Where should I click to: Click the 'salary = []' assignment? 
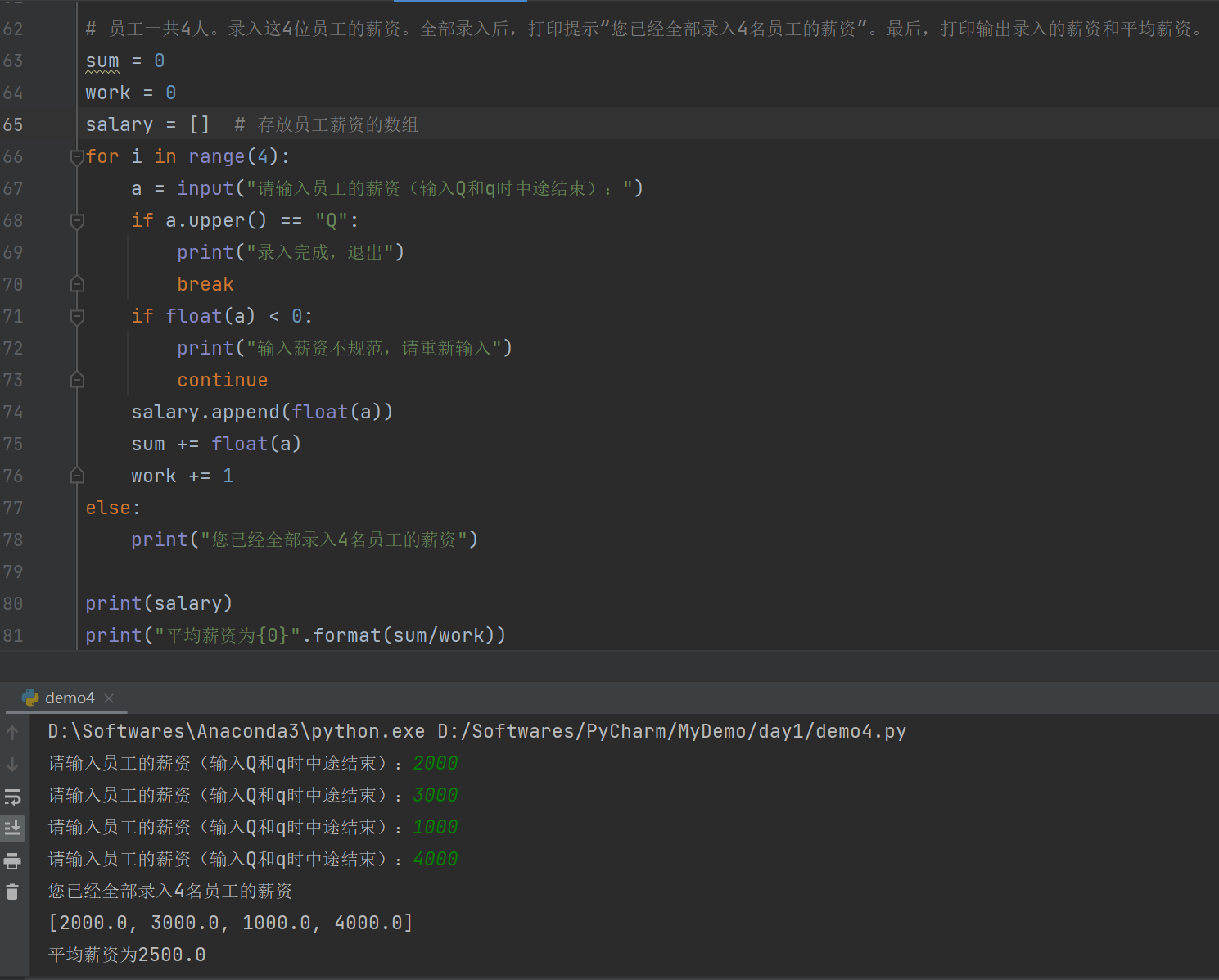tap(147, 124)
